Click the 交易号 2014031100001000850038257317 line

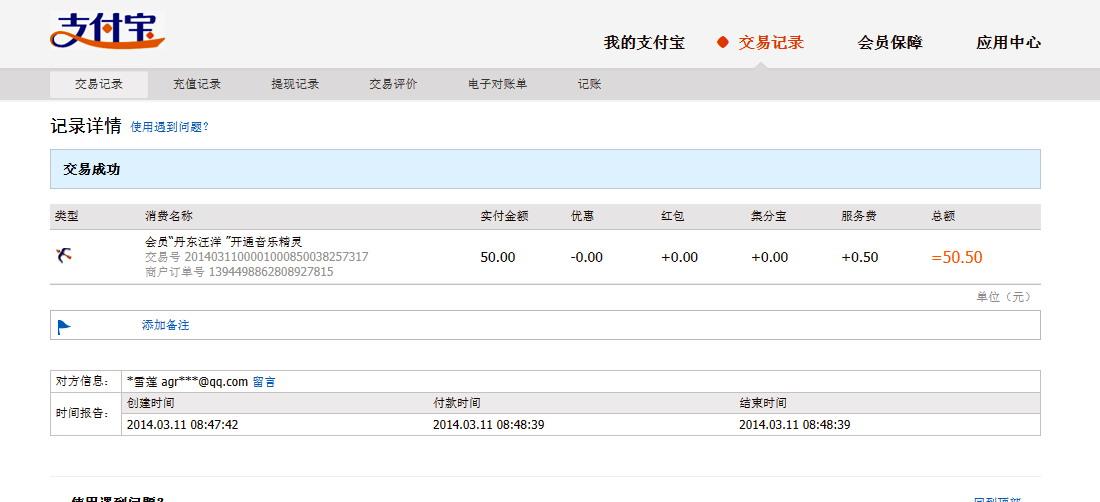coord(257,257)
